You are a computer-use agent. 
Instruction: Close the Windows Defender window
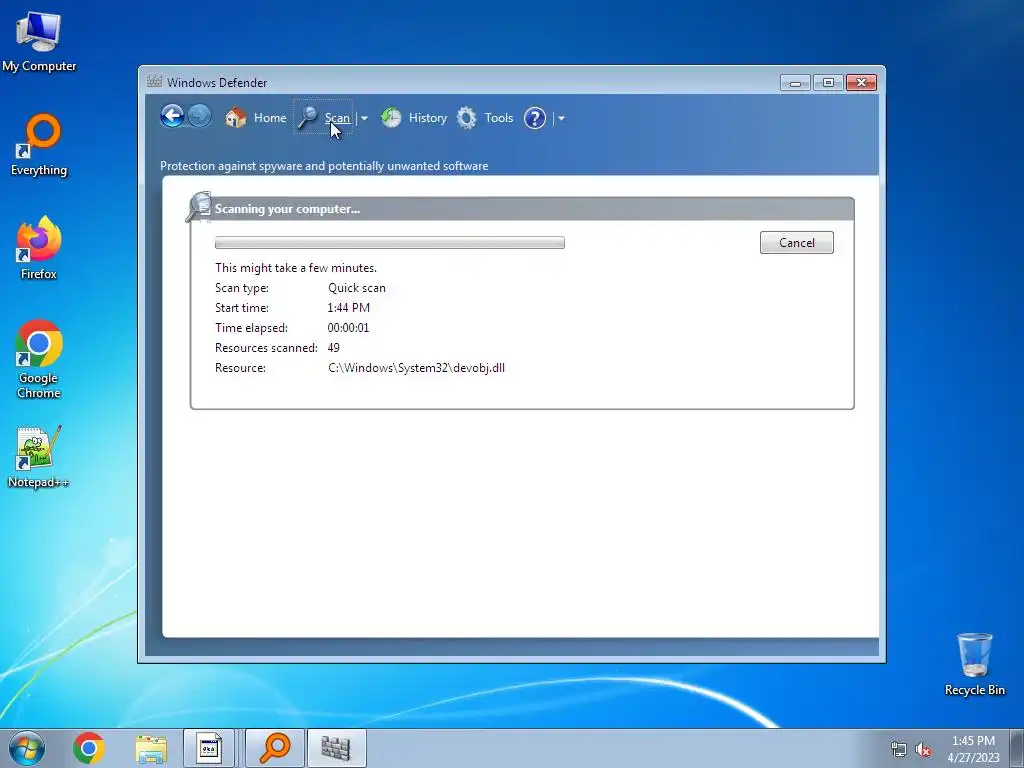tap(861, 82)
